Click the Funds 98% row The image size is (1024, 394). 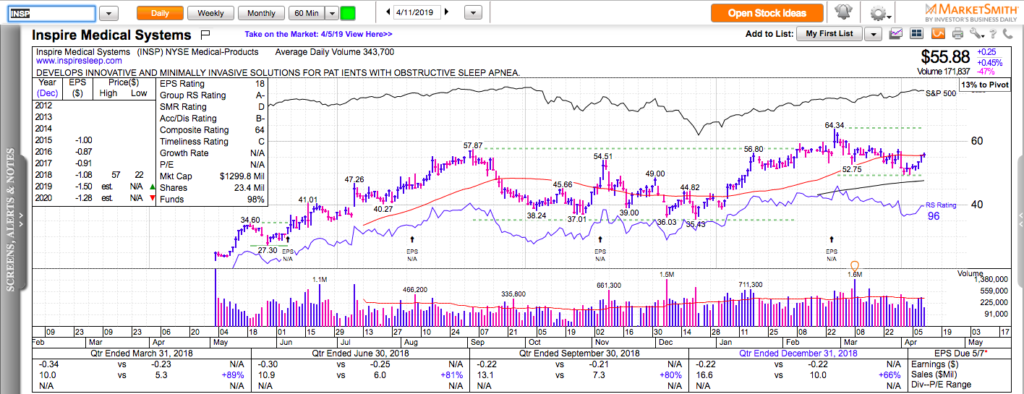(x=212, y=200)
